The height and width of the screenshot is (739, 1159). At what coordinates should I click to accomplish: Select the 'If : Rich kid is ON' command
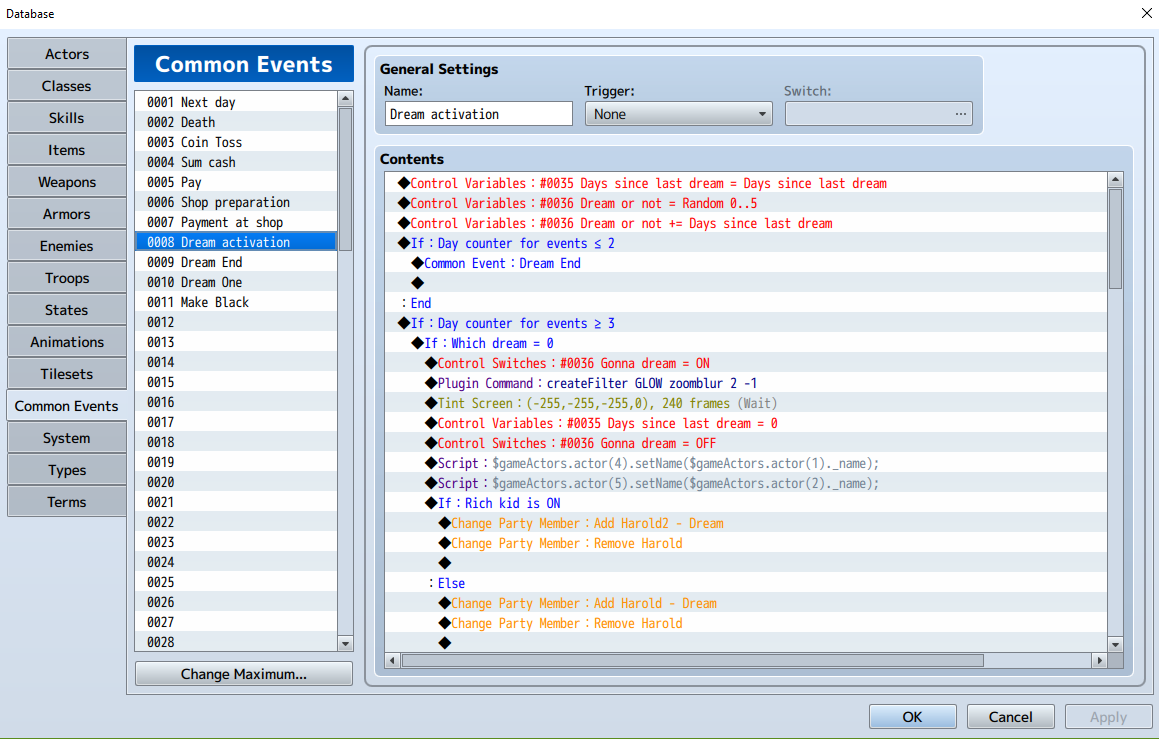(x=746, y=503)
